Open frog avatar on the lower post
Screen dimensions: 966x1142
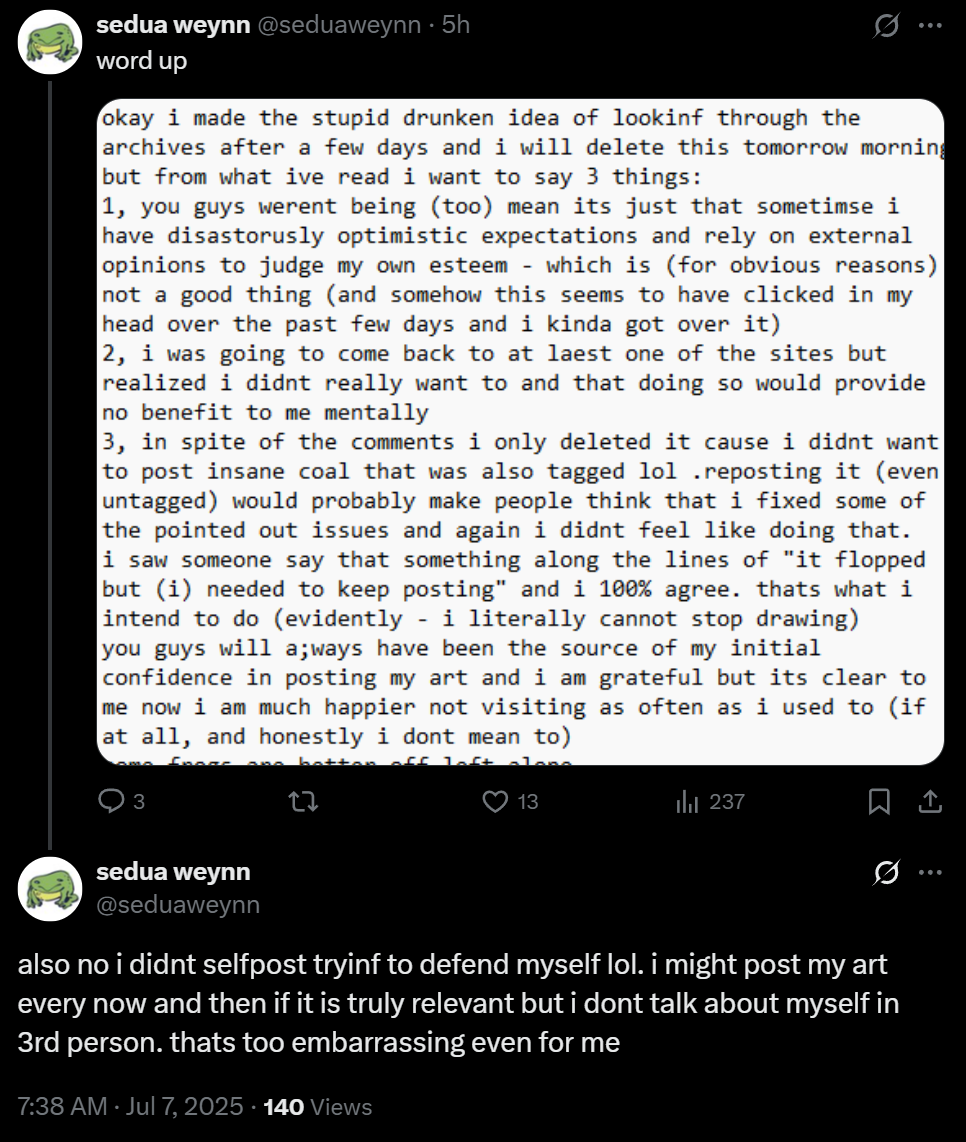(x=50, y=888)
